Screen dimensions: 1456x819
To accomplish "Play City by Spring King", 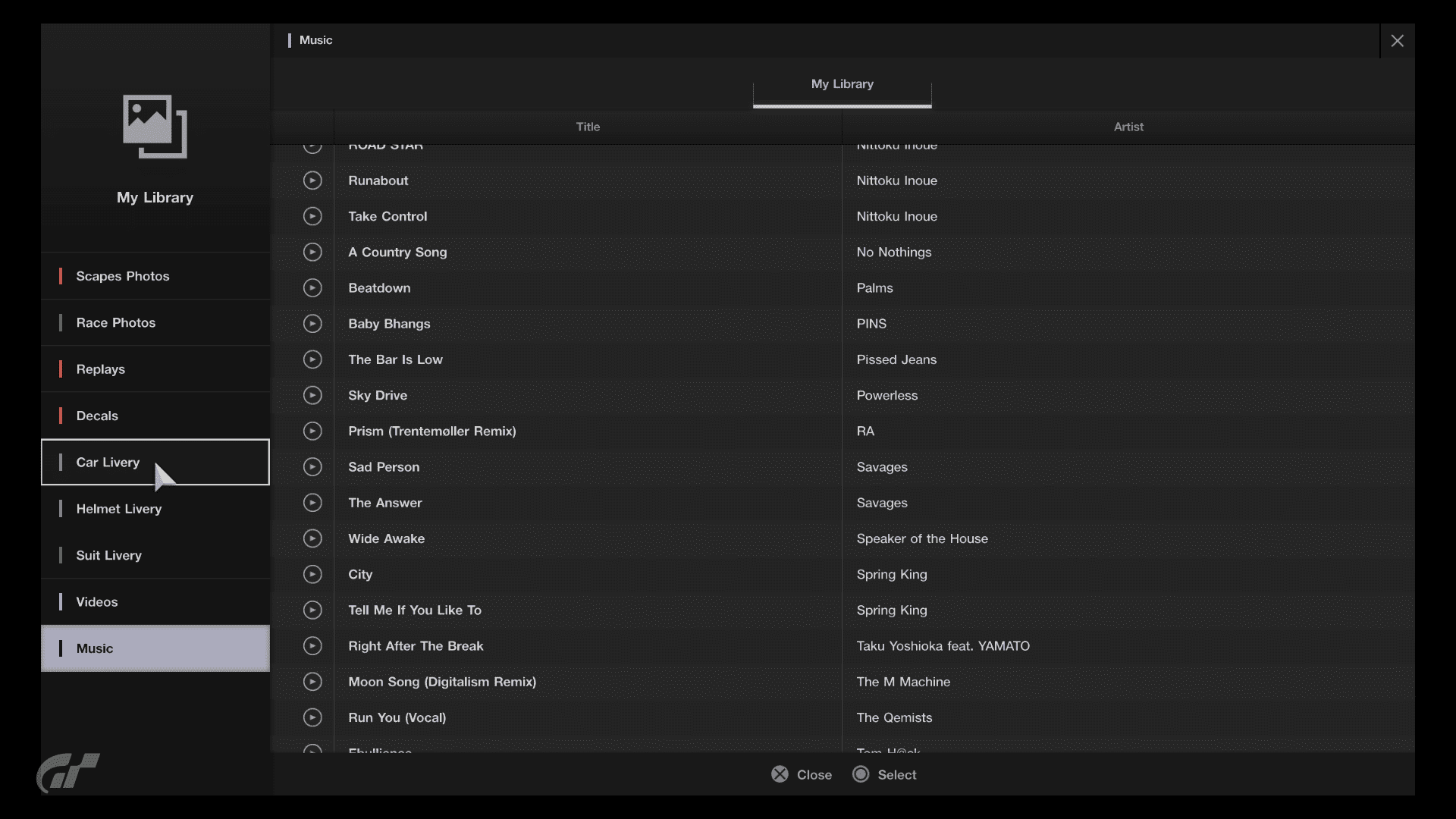I will 312,574.
